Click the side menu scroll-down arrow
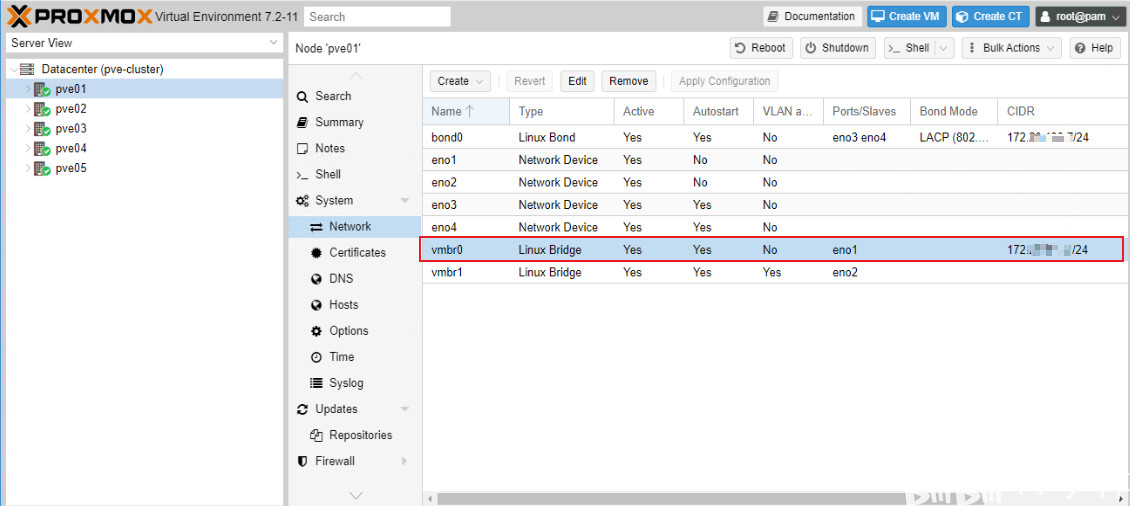Viewport: 1130px width, 506px height. pos(355,495)
